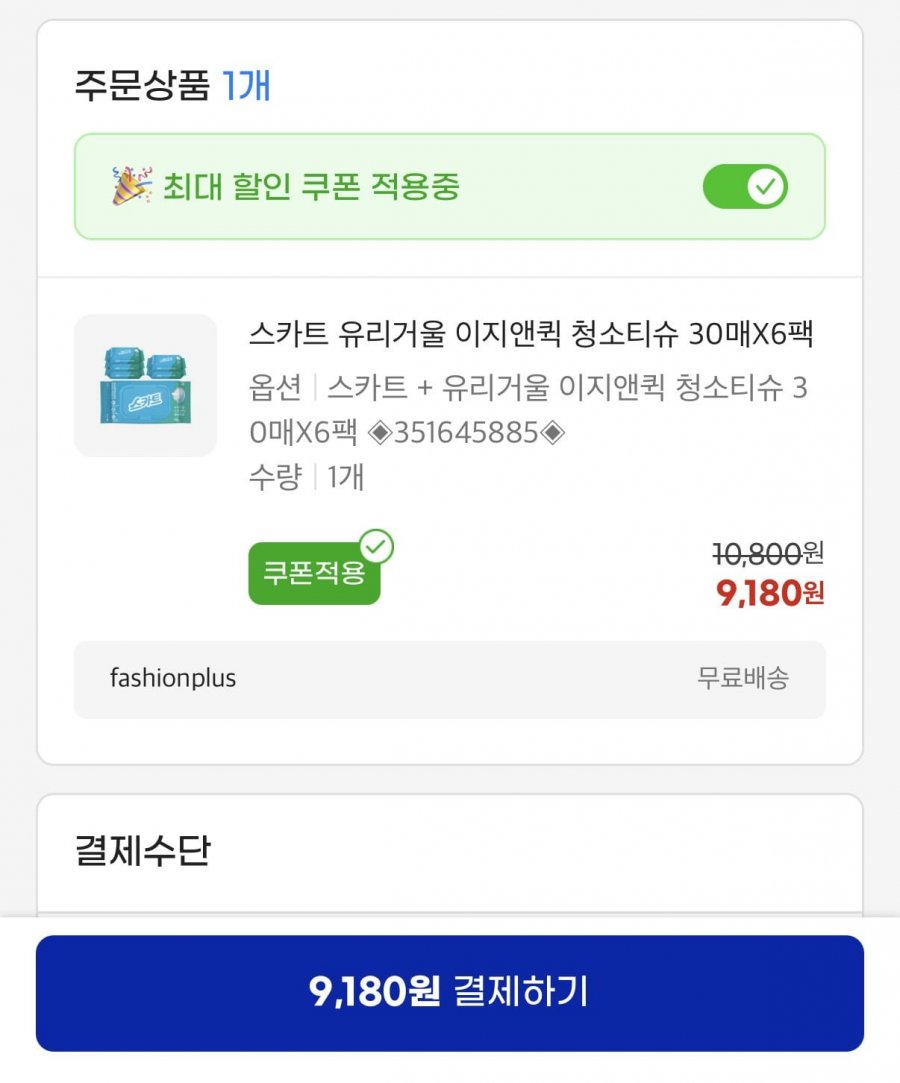This screenshot has width=900, height=1083.
Task: Expand the 결제수단 payment section
Action: [143, 851]
